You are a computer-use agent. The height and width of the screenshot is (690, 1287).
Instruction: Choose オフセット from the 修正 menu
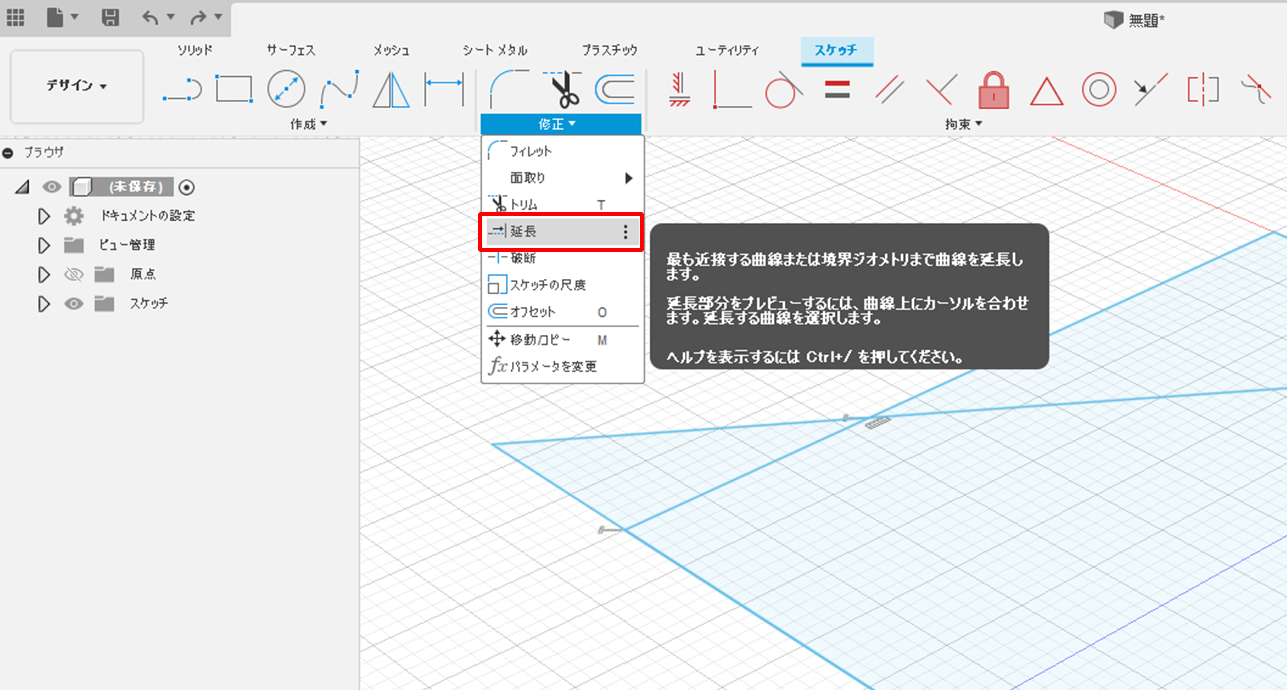(562, 312)
